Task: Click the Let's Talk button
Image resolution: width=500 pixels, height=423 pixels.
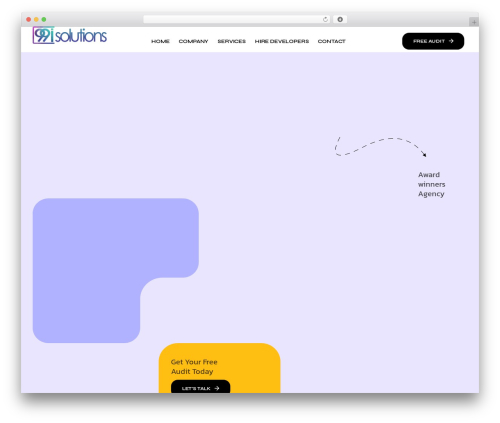Action: coord(200,387)
